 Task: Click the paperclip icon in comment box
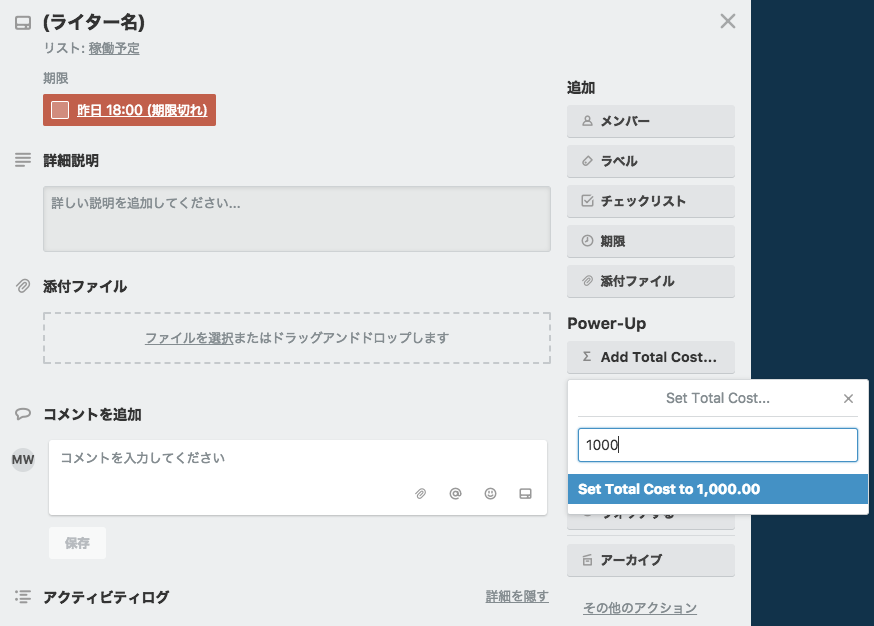point(421,493)
